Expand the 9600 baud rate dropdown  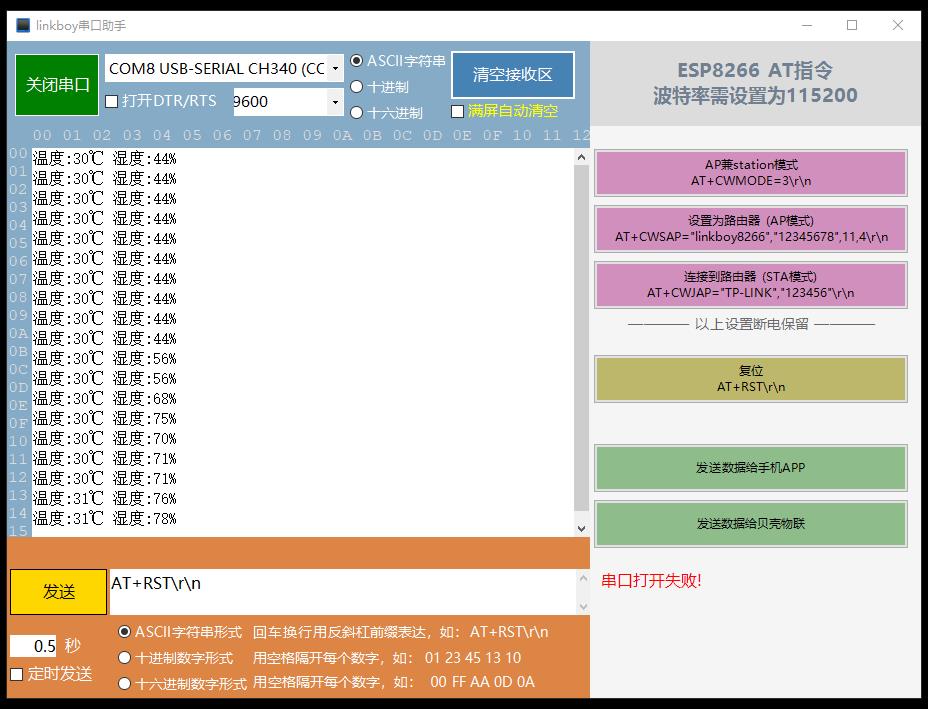[335, 102]
